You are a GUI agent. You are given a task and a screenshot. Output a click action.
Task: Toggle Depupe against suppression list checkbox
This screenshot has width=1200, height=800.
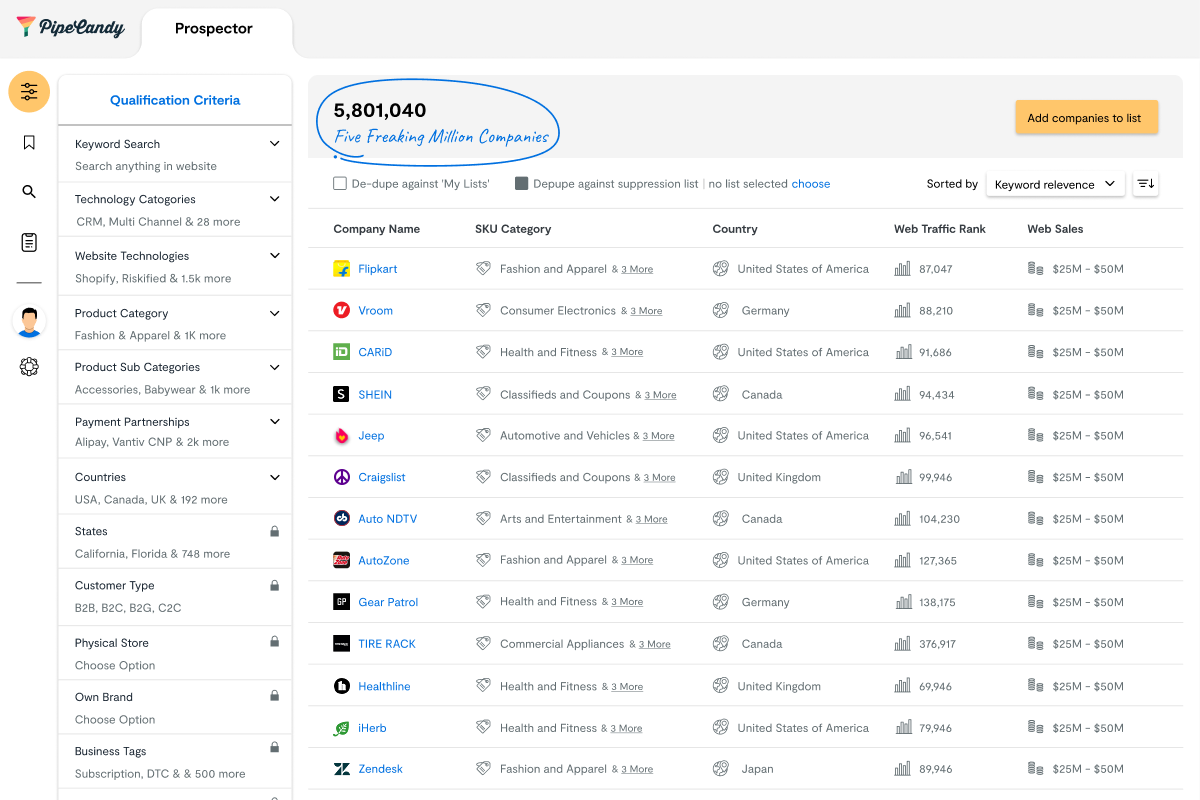tap(521, 184)
